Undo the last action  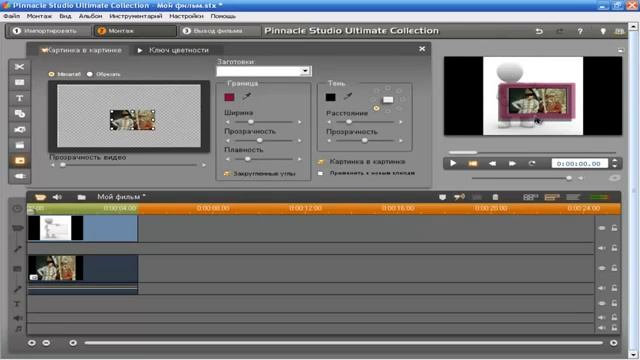539,31
